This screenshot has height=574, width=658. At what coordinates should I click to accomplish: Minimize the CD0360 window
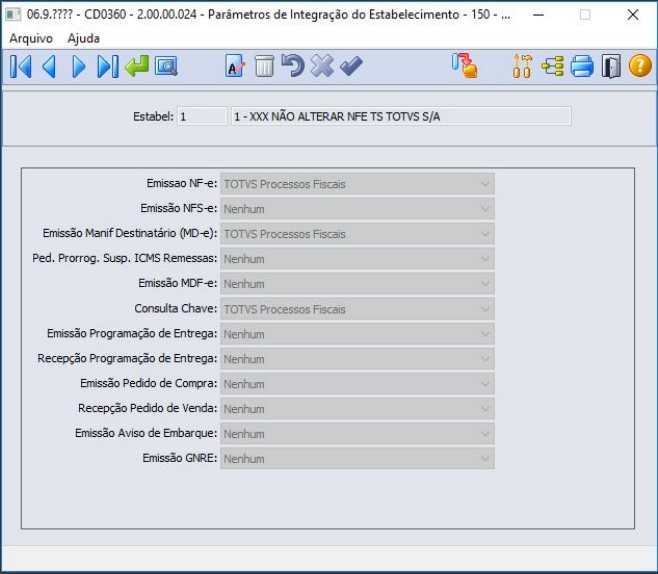[x=538, y=15]
